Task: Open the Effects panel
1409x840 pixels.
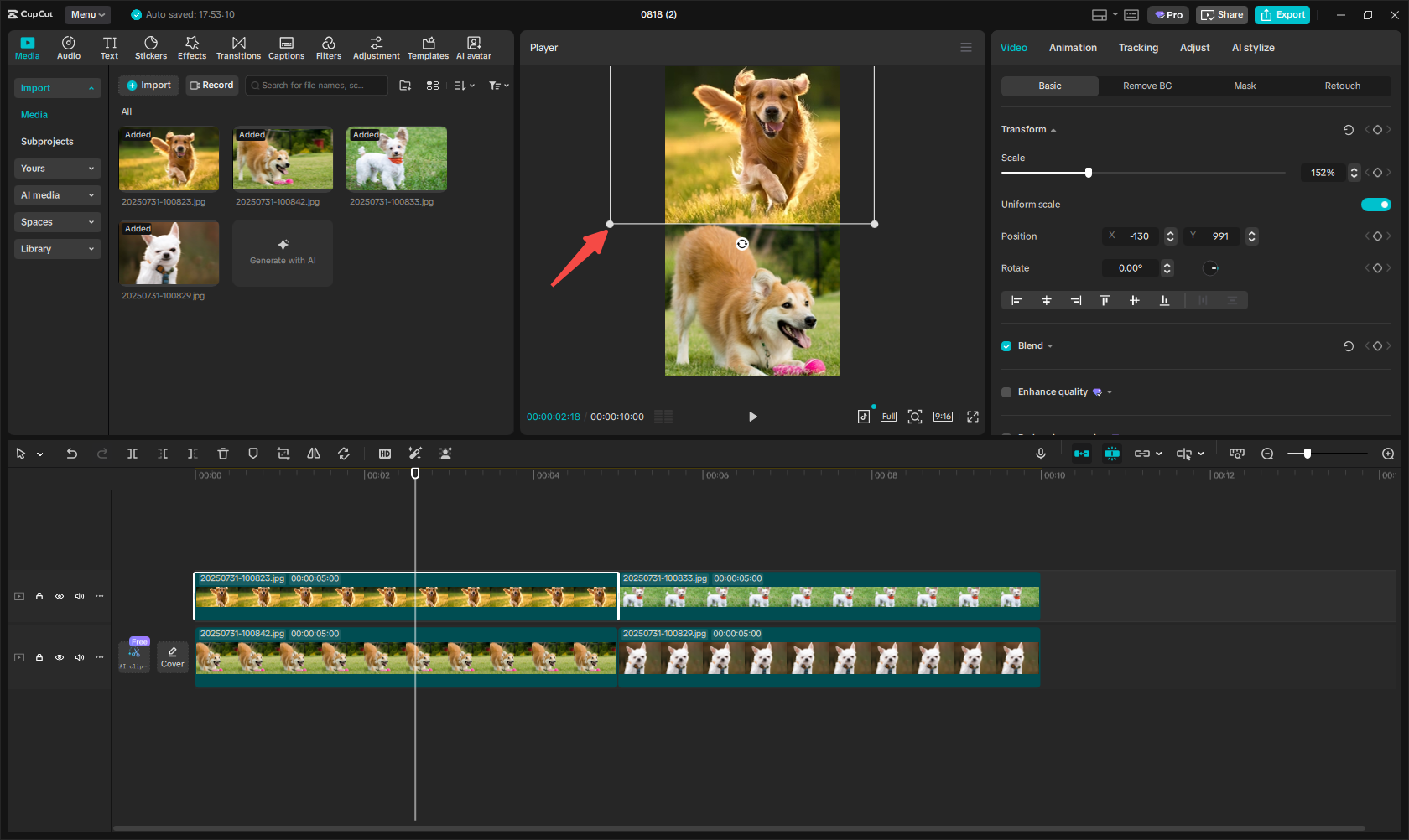Action: click(192, 47)
